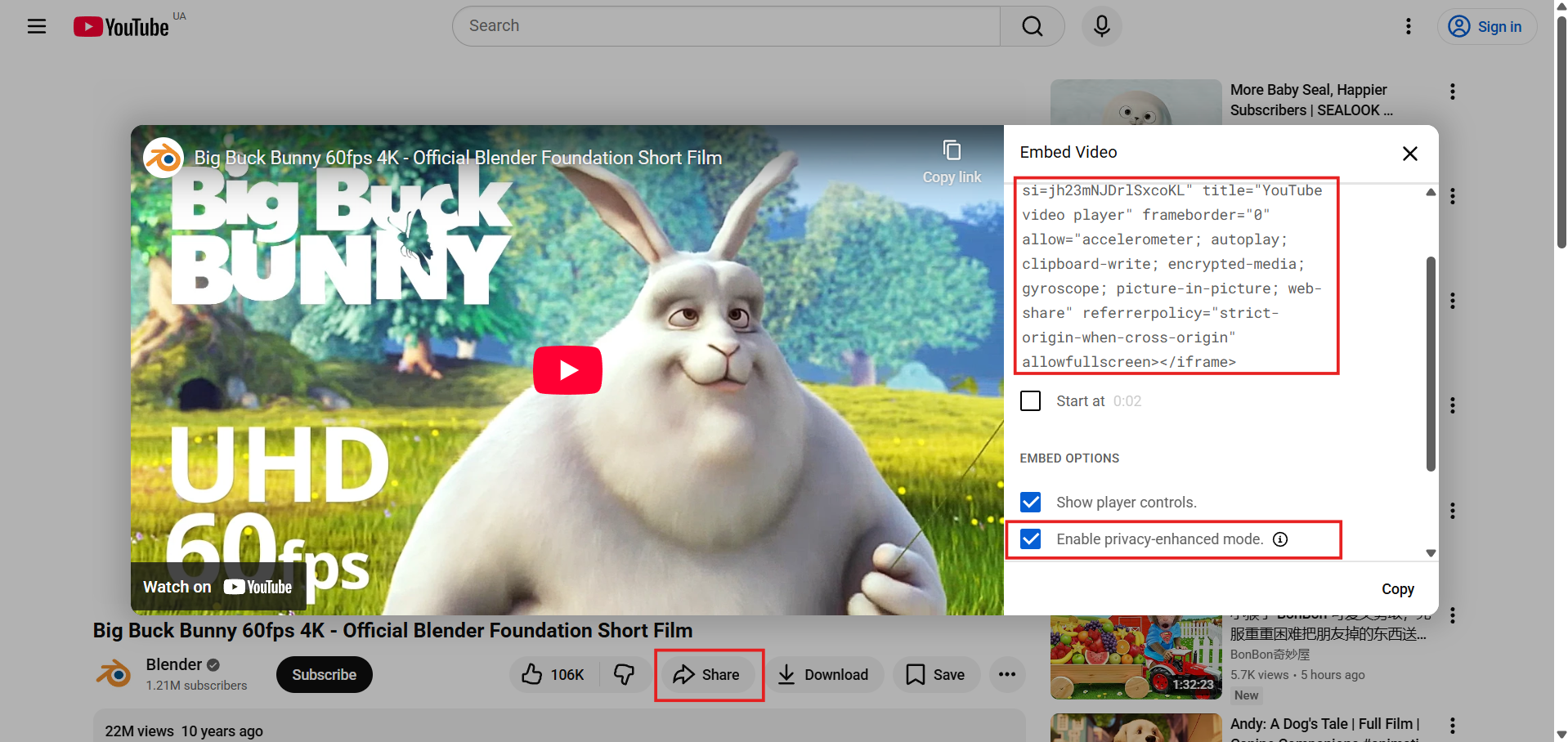This screenshot has height=742, width=1568.
Task: Subscribe to the Blender channel
Action: point(324,674)
